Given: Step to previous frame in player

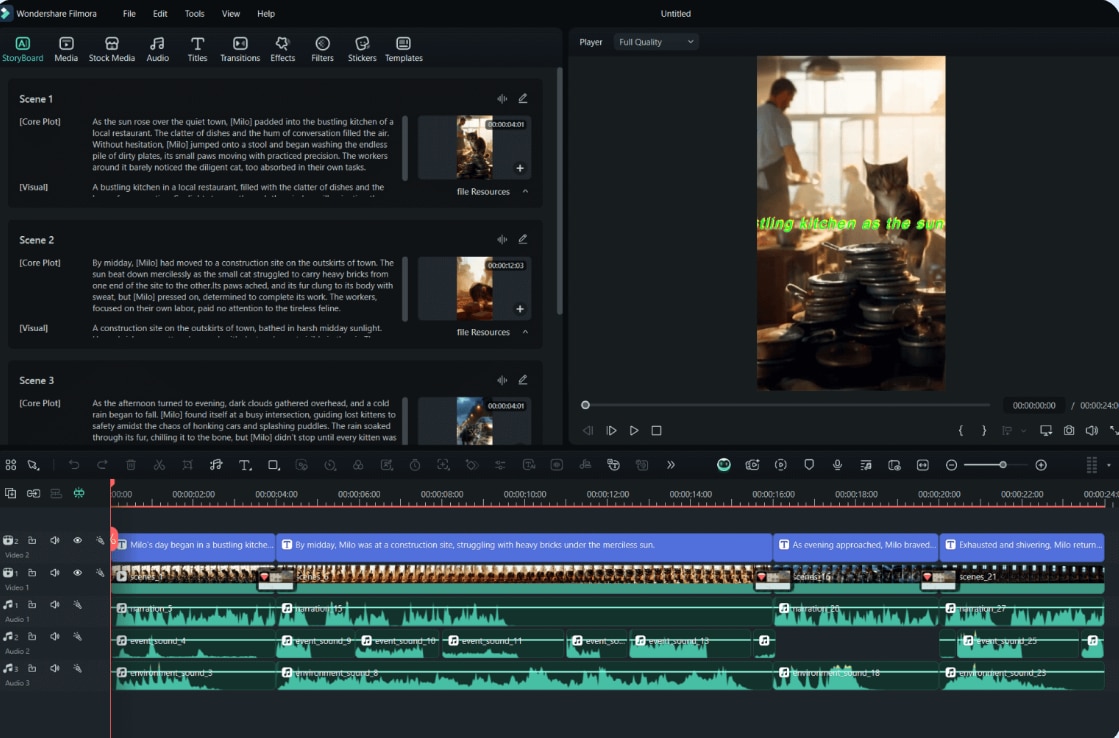Looking at the screenshot, I should pos(588,430).
